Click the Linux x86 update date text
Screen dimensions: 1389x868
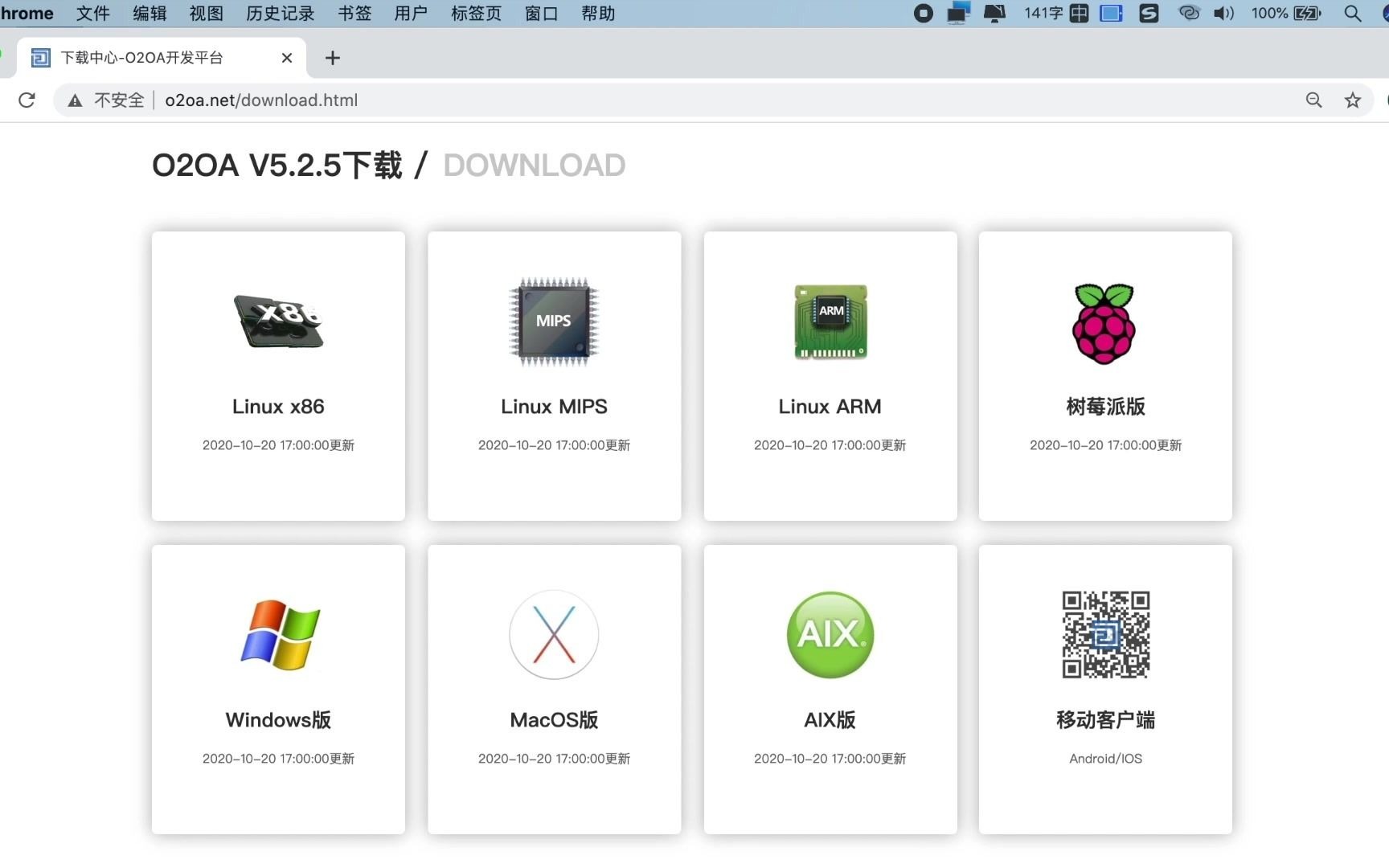[278, 445]
